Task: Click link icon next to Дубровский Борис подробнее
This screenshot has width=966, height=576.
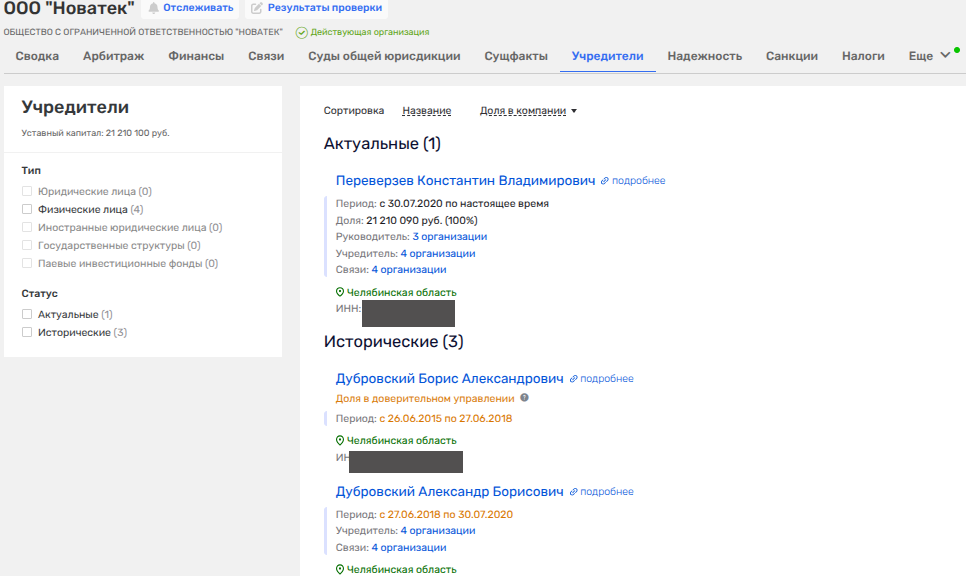Action: coord(573,379)
